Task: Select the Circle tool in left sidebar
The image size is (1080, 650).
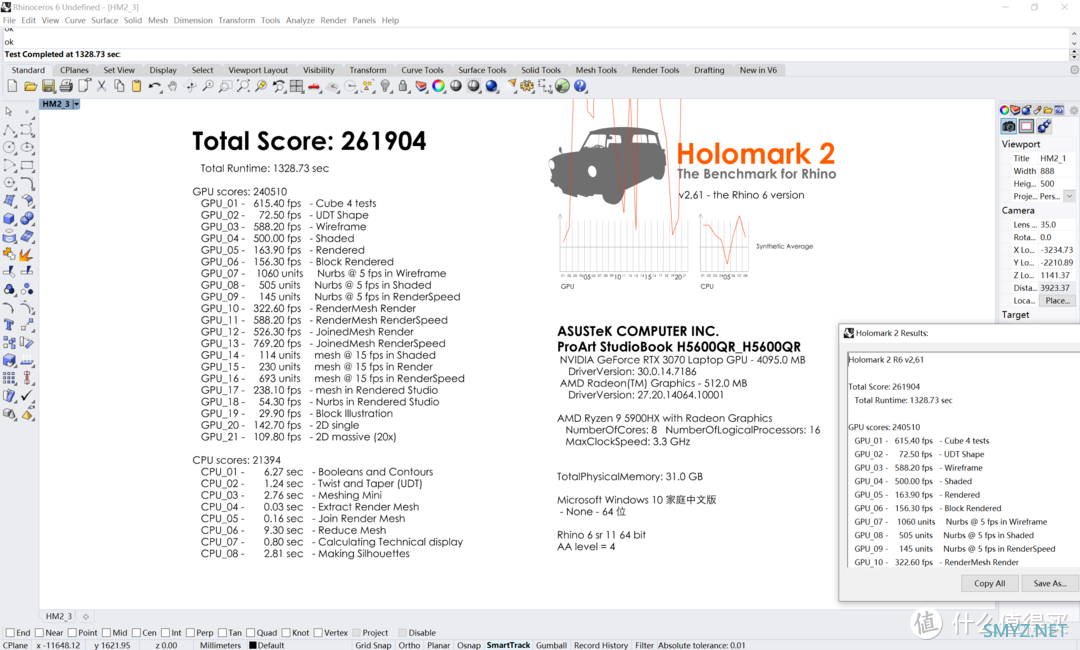Action: pos(10,147)
